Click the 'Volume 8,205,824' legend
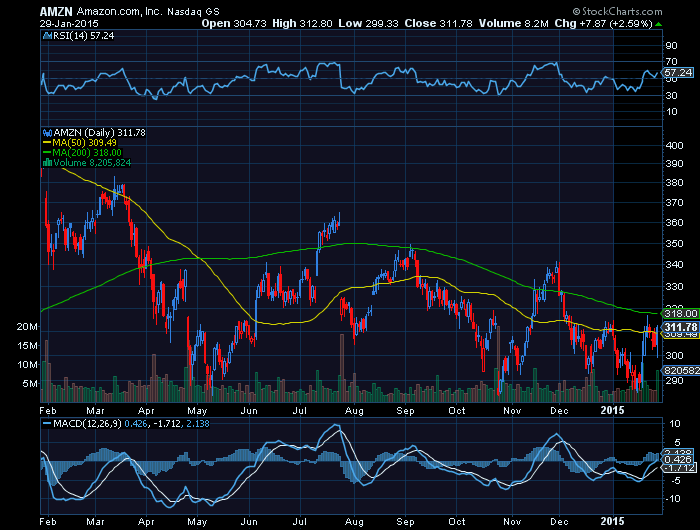This screenshot has width=700, height=530. point(92,163)
